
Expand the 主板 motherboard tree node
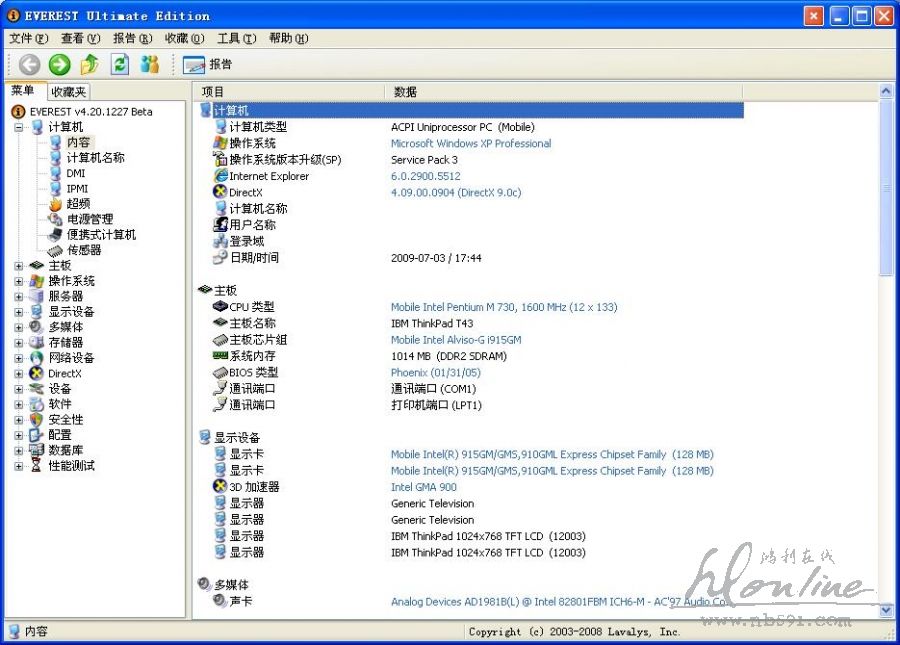pyautogui.click(x=19, y=266)
